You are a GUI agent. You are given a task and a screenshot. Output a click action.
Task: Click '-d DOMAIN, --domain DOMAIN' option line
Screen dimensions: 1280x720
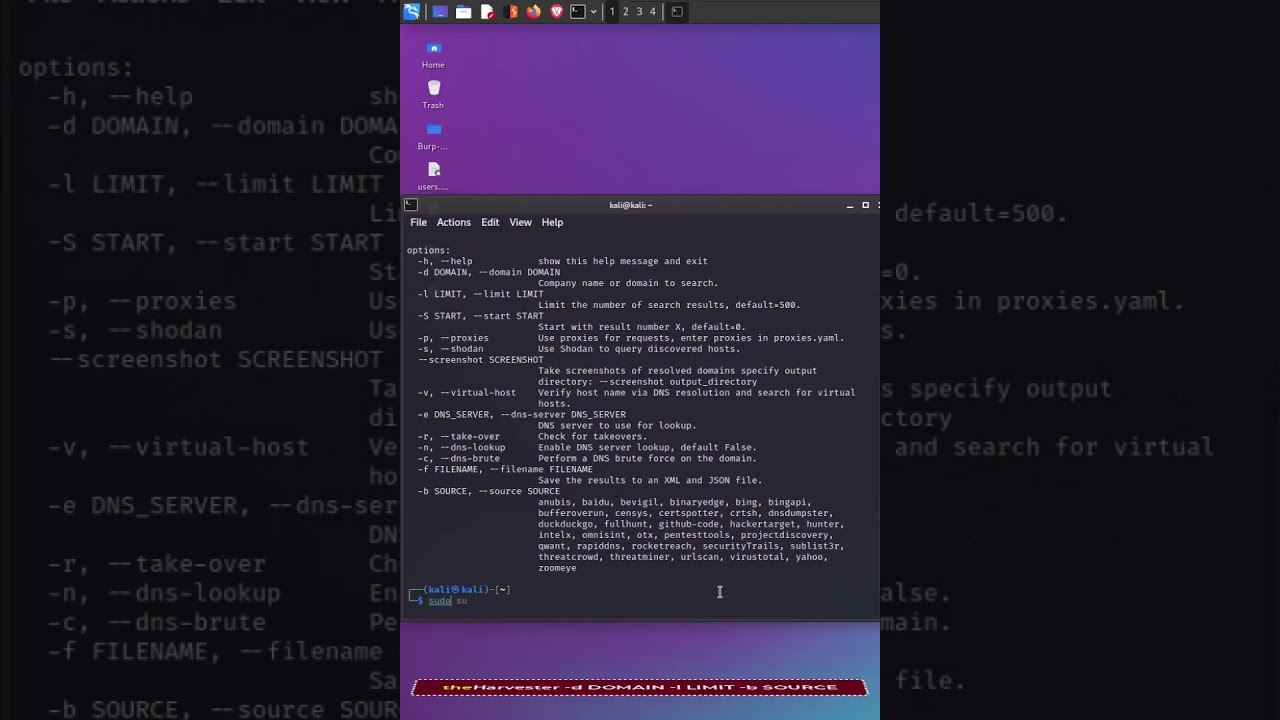[x=489, y=272]
